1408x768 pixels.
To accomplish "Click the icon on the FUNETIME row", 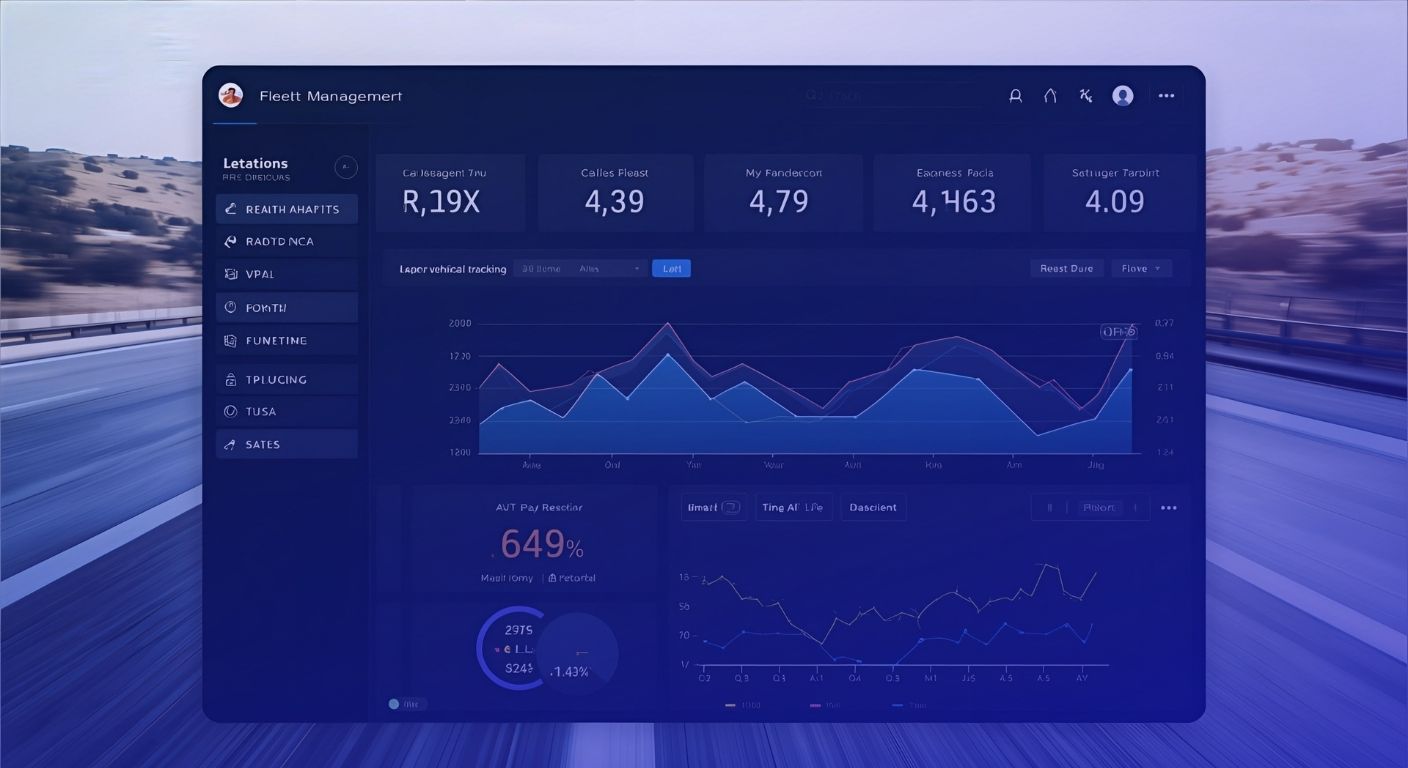I will point(231,341).
